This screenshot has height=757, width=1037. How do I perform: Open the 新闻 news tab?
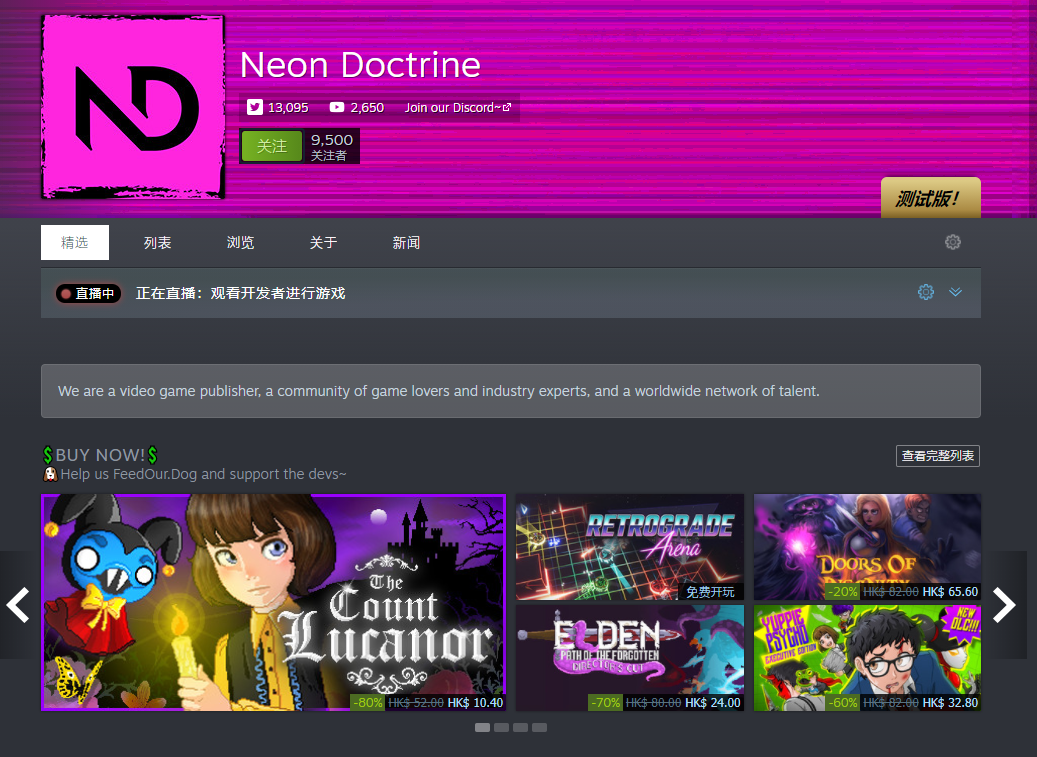[x=406, y=243]
